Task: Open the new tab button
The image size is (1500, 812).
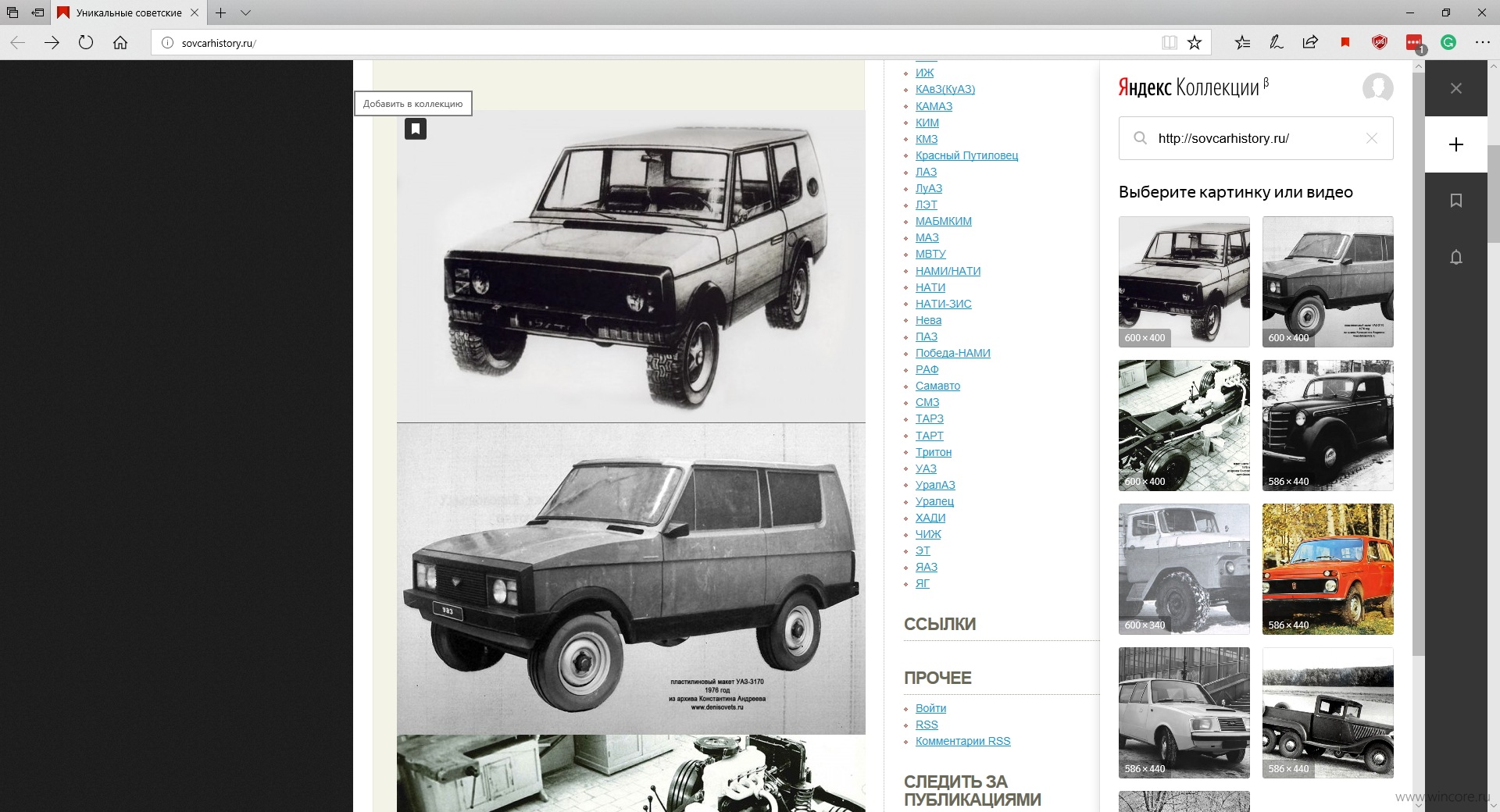Action: (221, 12)
